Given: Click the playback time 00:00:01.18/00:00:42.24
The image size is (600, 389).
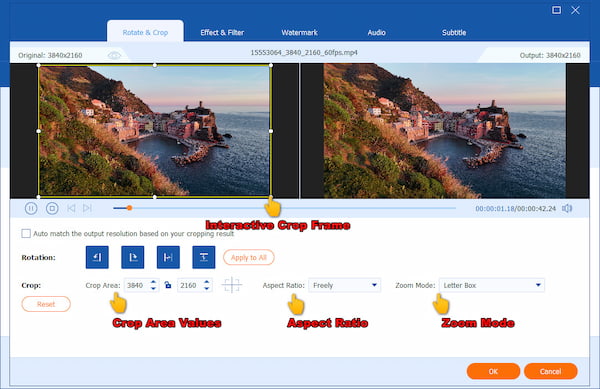Looking at the screenshot, I should click(x=515, y=208).
